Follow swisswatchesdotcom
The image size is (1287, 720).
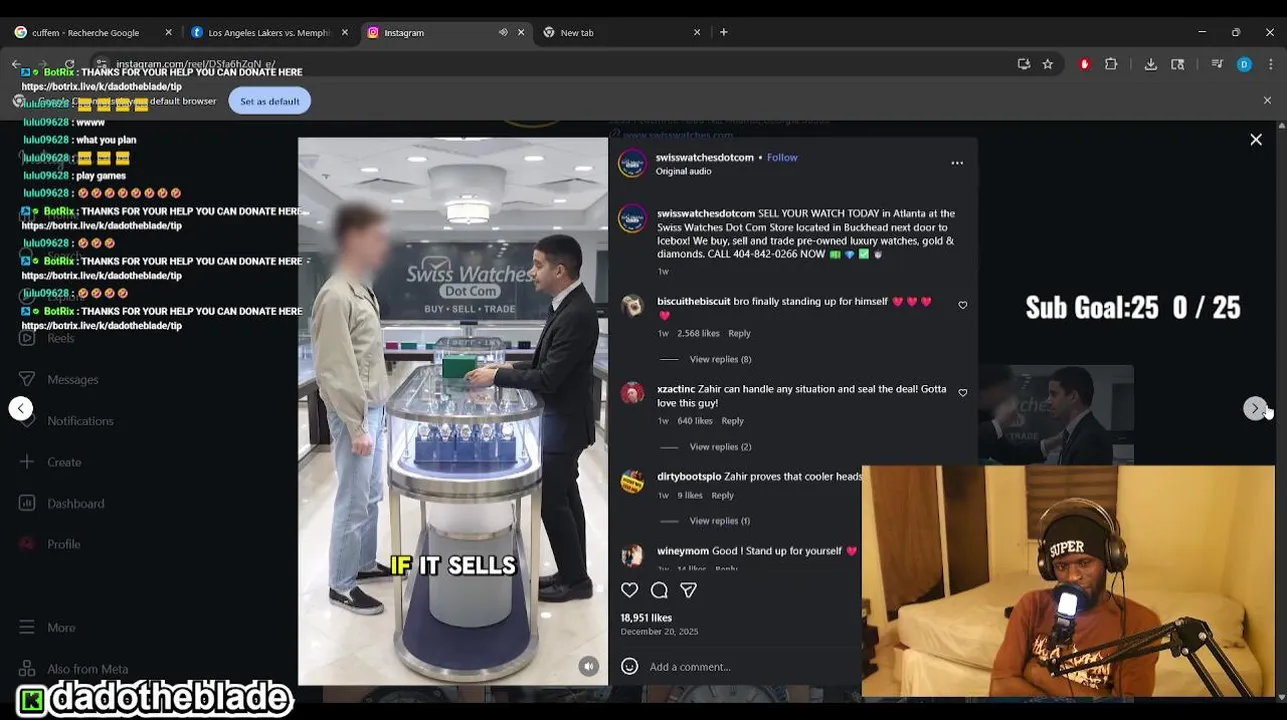coord(782,157)
